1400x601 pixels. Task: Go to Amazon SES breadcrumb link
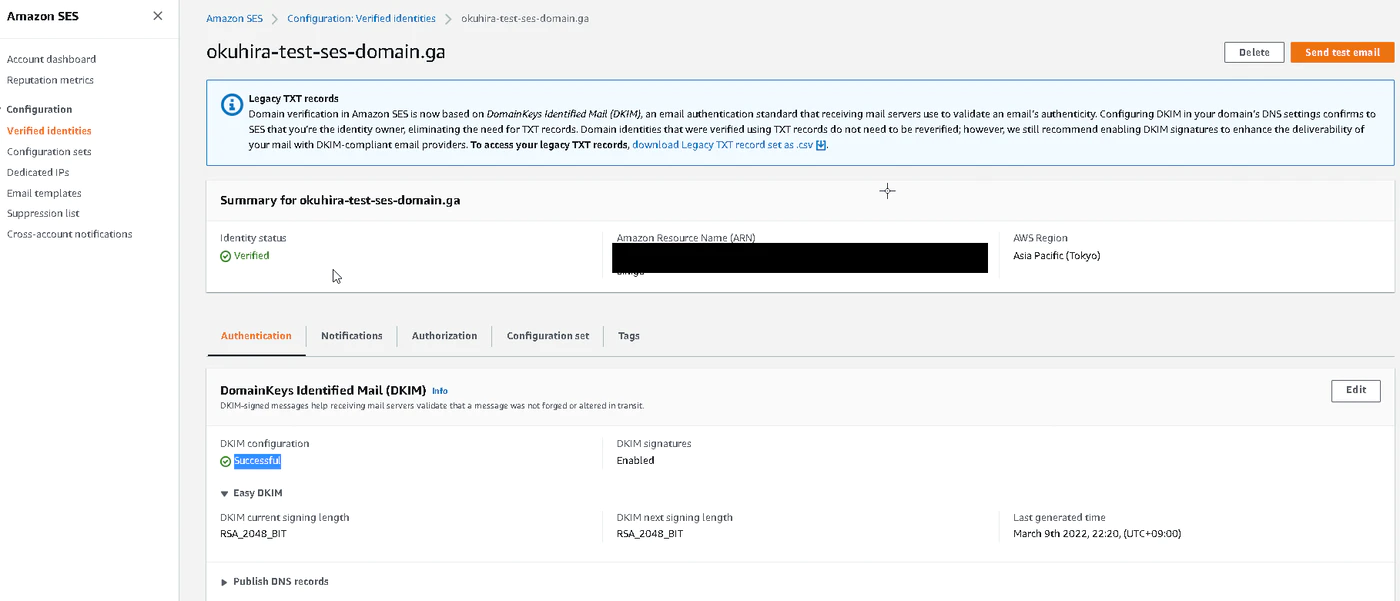click(x=234, y=19)
